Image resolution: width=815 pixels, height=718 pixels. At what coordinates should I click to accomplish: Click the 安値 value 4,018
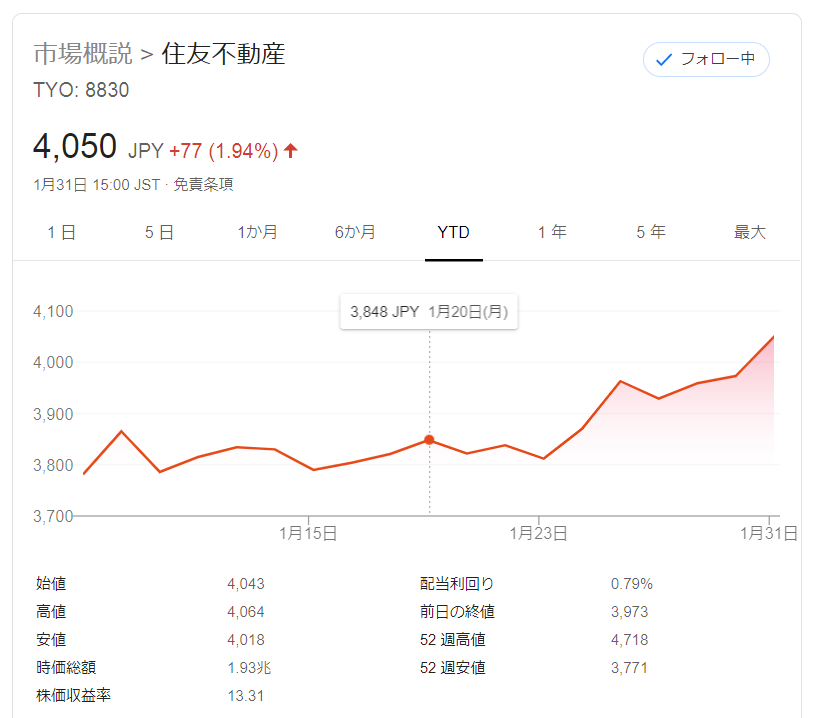pyautogui.click(x=246, y=640)
